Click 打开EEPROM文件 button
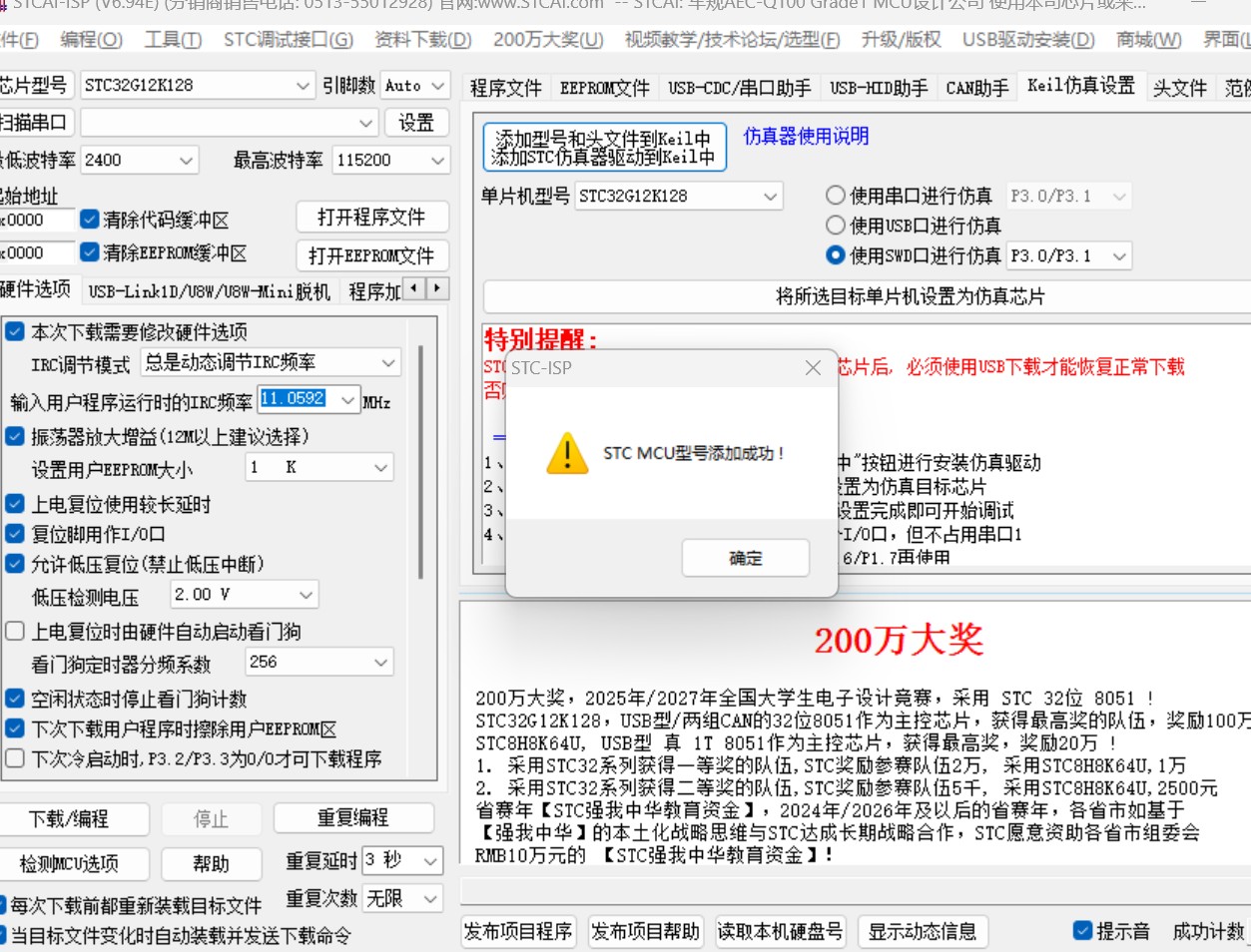The image size is (1251, 952). click(371, 255)
